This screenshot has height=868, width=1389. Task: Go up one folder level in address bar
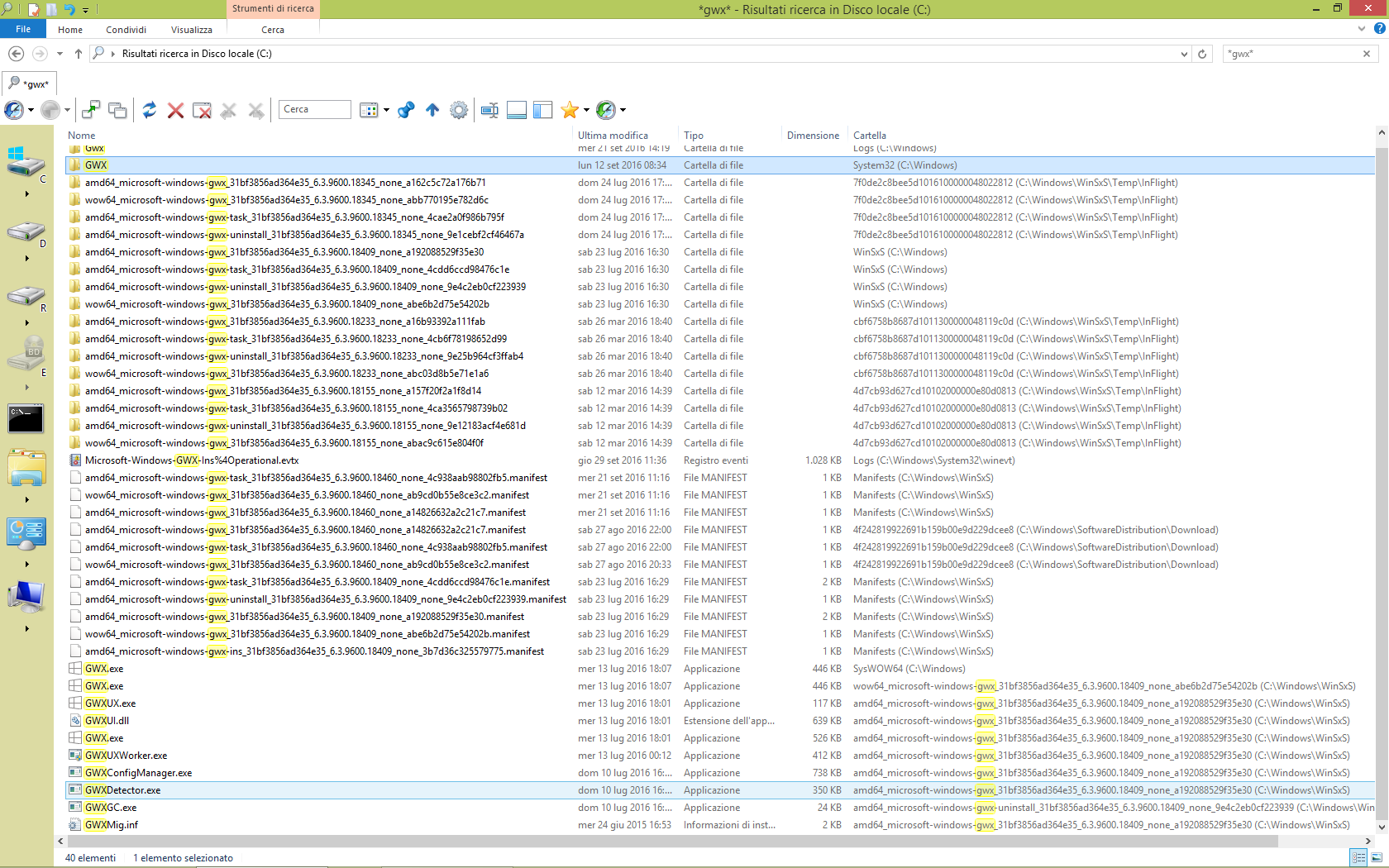pos(79,54)
